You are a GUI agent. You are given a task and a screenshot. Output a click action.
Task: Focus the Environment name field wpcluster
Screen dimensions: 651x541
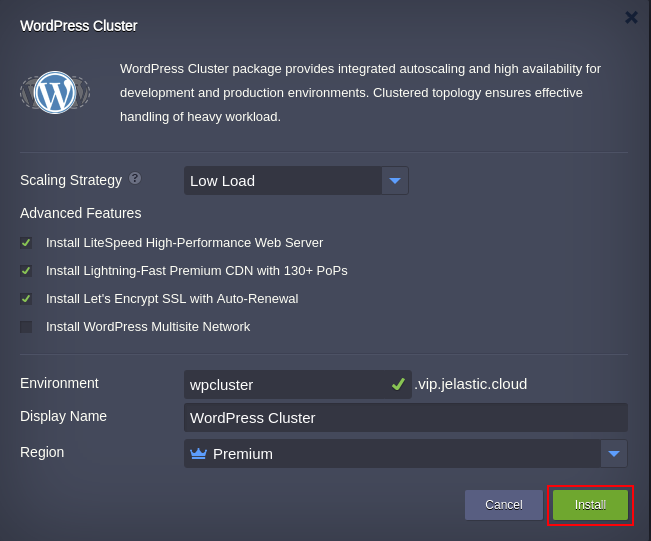click(x=285, y=385)
